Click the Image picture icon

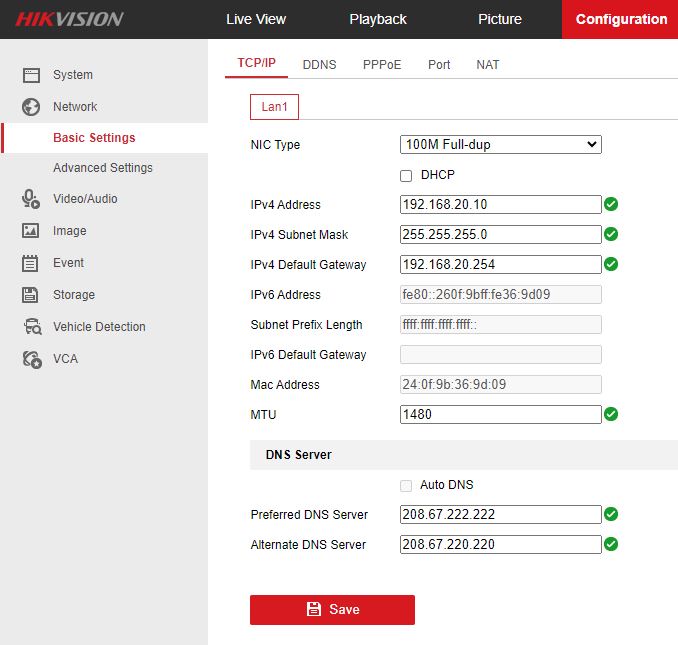pyautogui.click(x=31, y=231)
